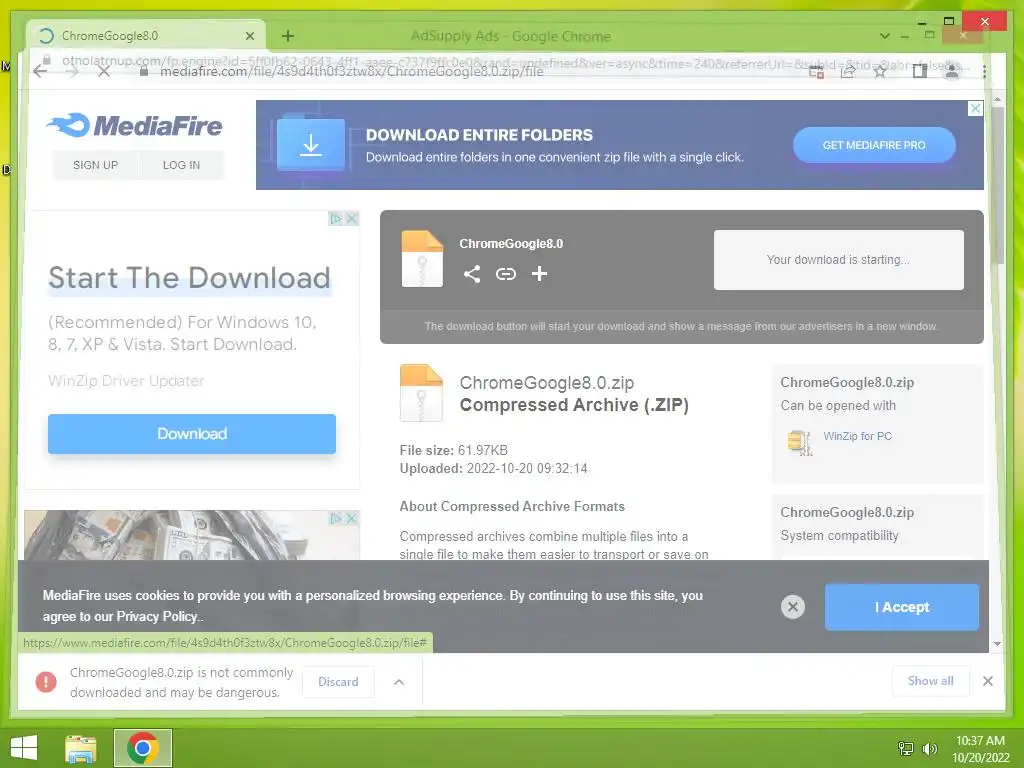
Task: Click the Start The Download headline
Action: pos(189,278)
